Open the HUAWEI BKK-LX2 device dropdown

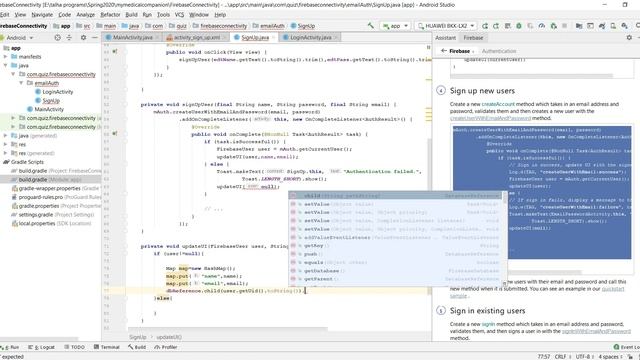coord(446,26)
